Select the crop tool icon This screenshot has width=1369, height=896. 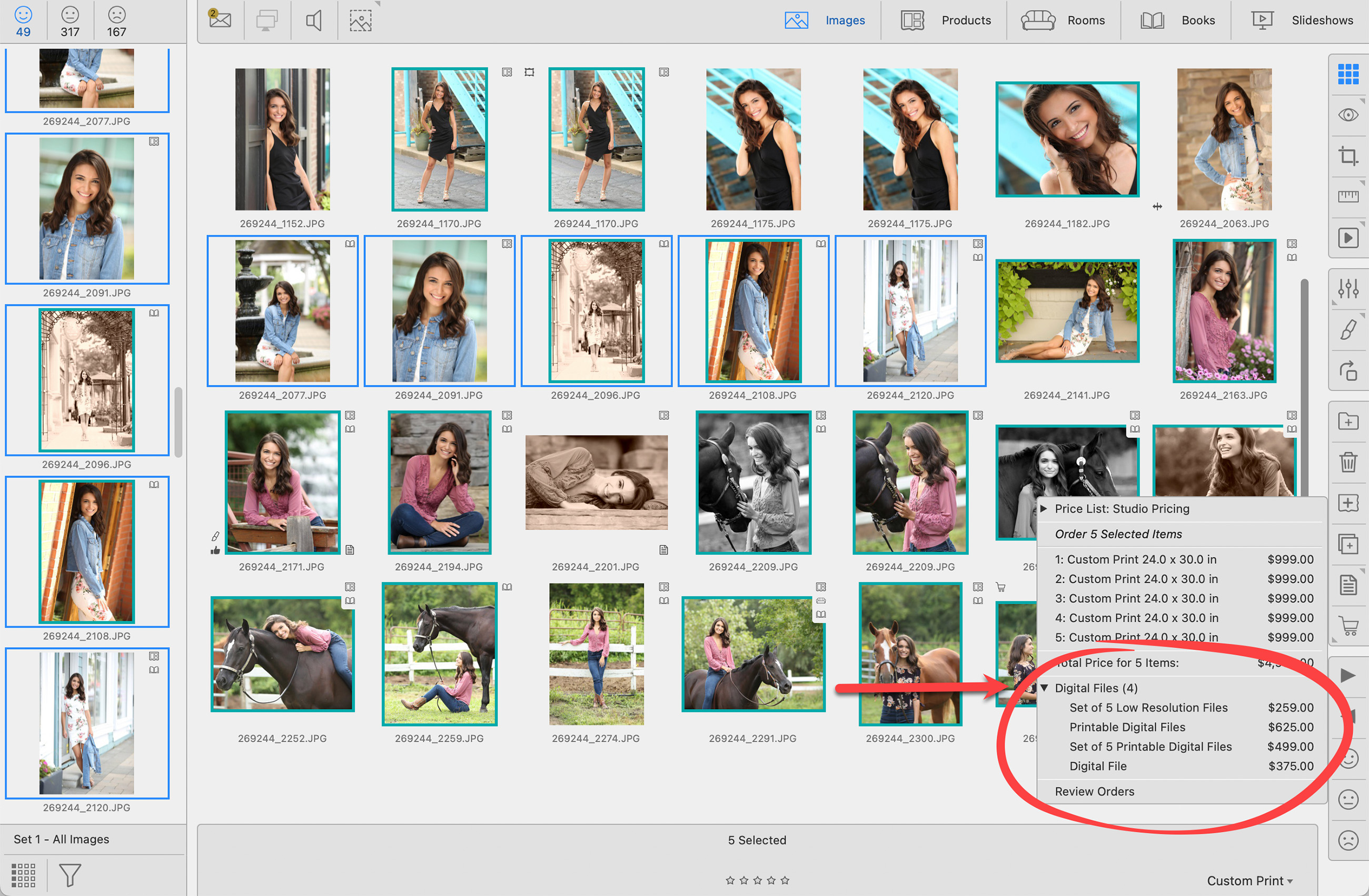point(1348,156)
